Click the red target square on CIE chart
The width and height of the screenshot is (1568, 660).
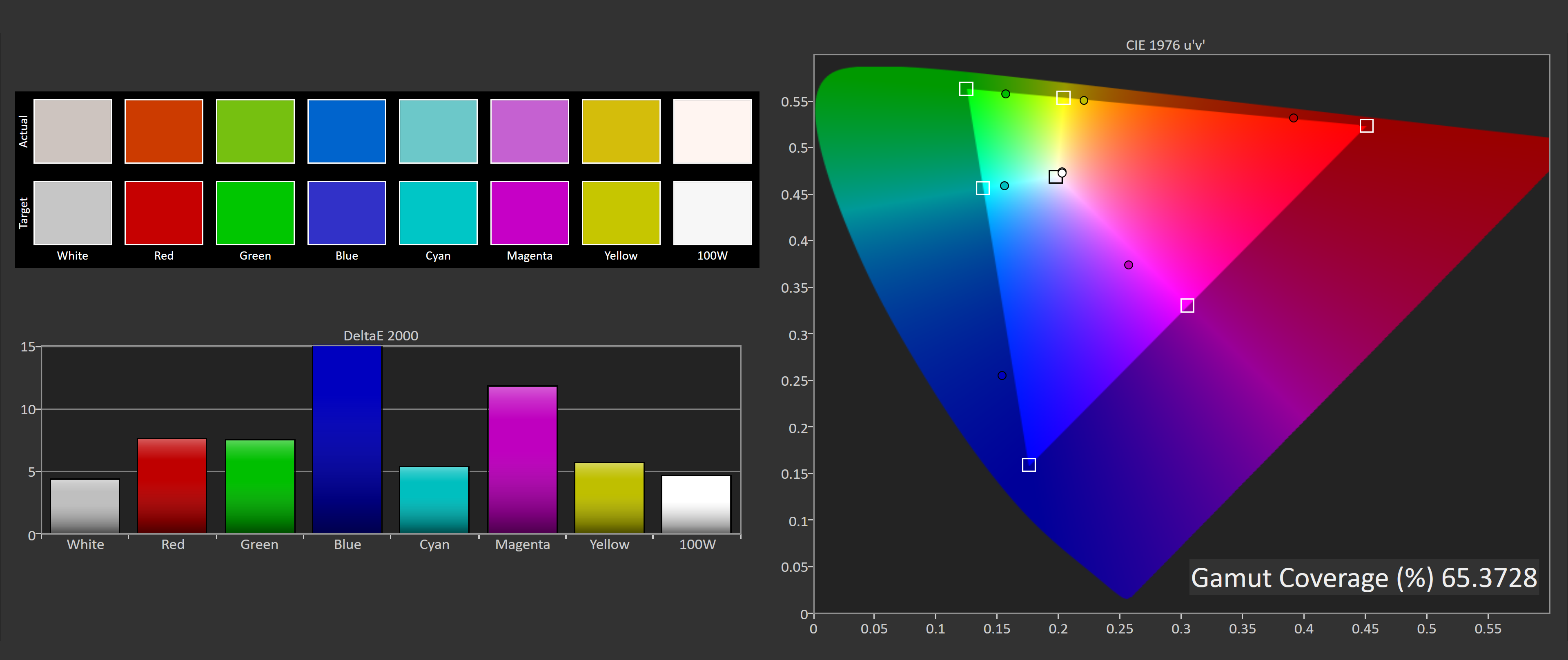1366,126
